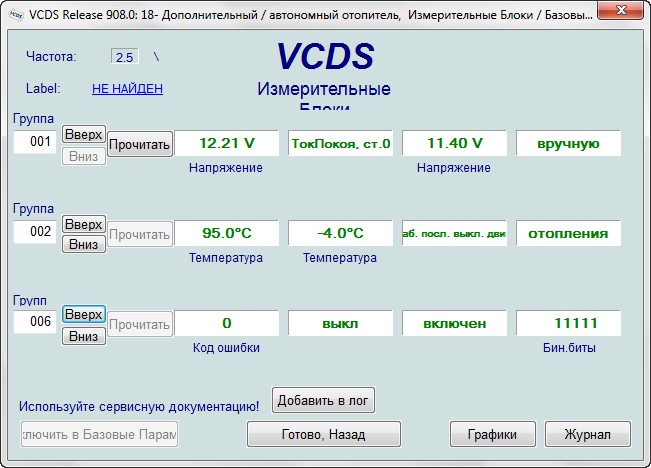The width and height of the screenshot is (651, 468).
Task: Select the включен value field
Action: pyautogui.click(x=455, y=323)
